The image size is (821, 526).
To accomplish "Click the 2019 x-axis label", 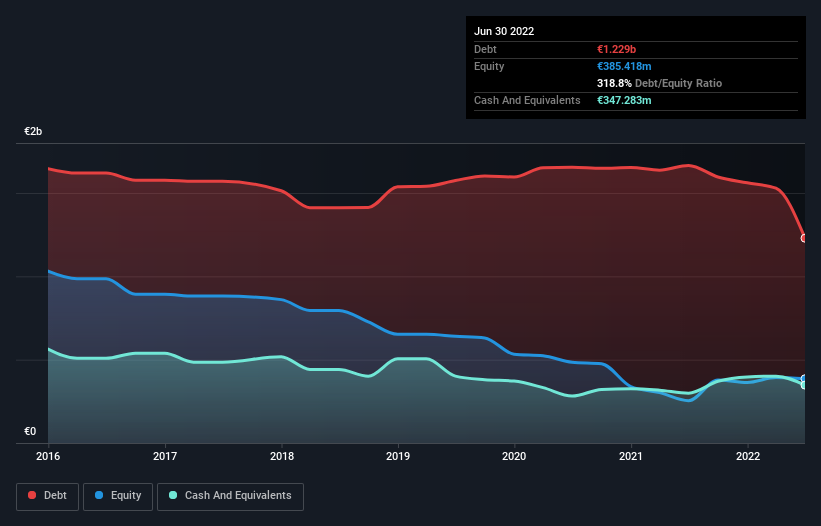I will (398, 456).
